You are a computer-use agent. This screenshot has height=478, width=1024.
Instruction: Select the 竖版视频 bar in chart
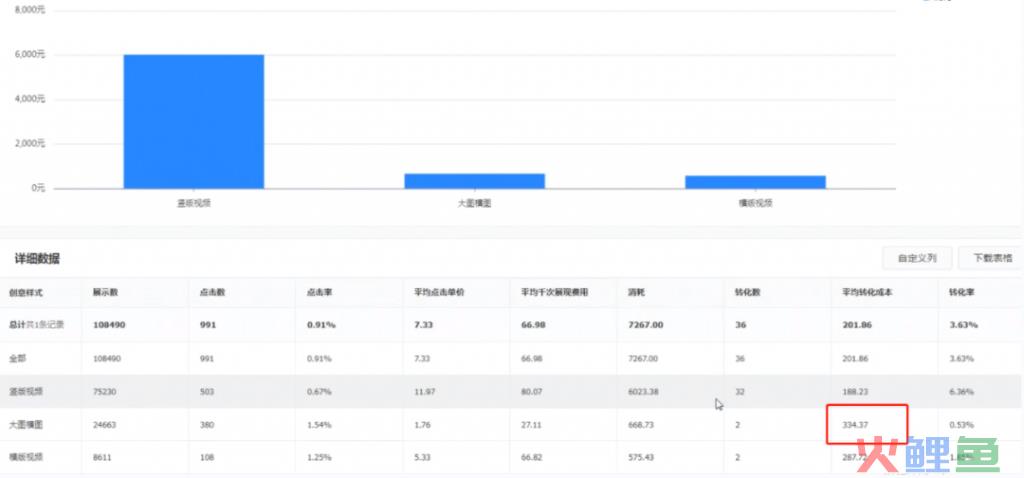[x=194, y=121]
